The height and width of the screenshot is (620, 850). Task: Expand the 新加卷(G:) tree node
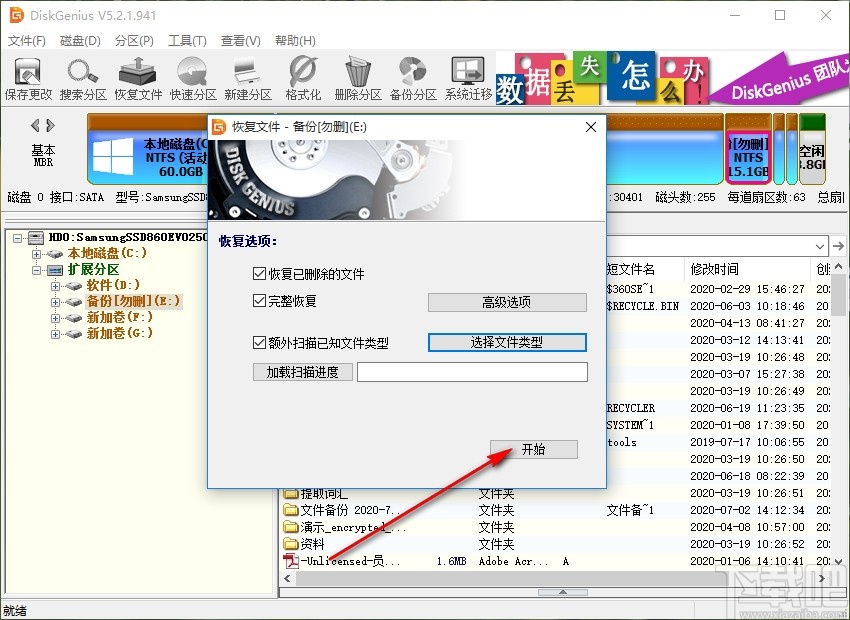tap(55, 334)
